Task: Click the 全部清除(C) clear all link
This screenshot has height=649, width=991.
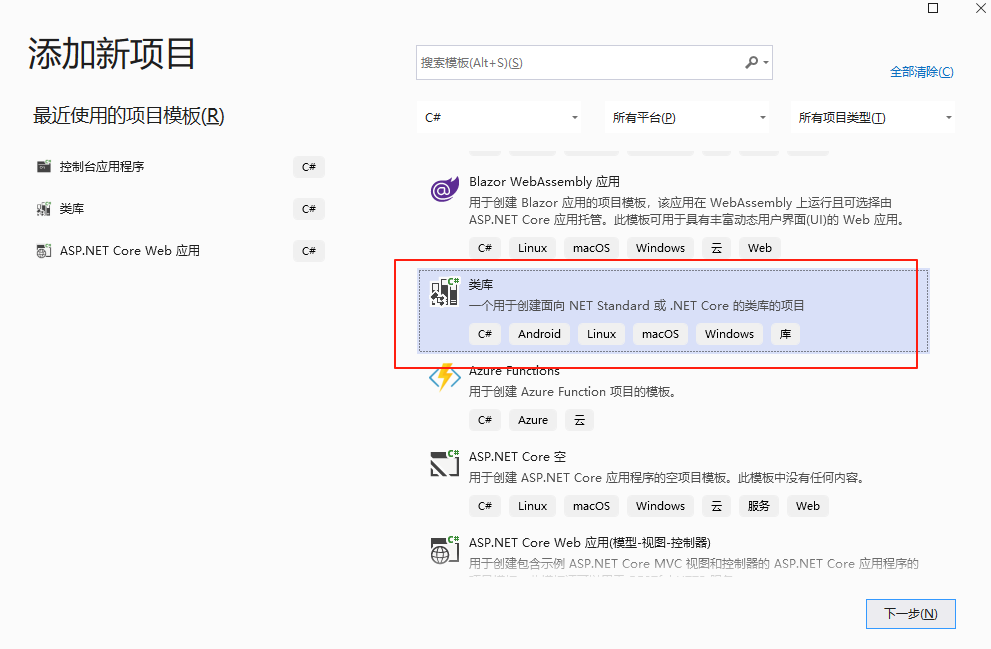Action: pyautogui.click(x=921, y=72)
